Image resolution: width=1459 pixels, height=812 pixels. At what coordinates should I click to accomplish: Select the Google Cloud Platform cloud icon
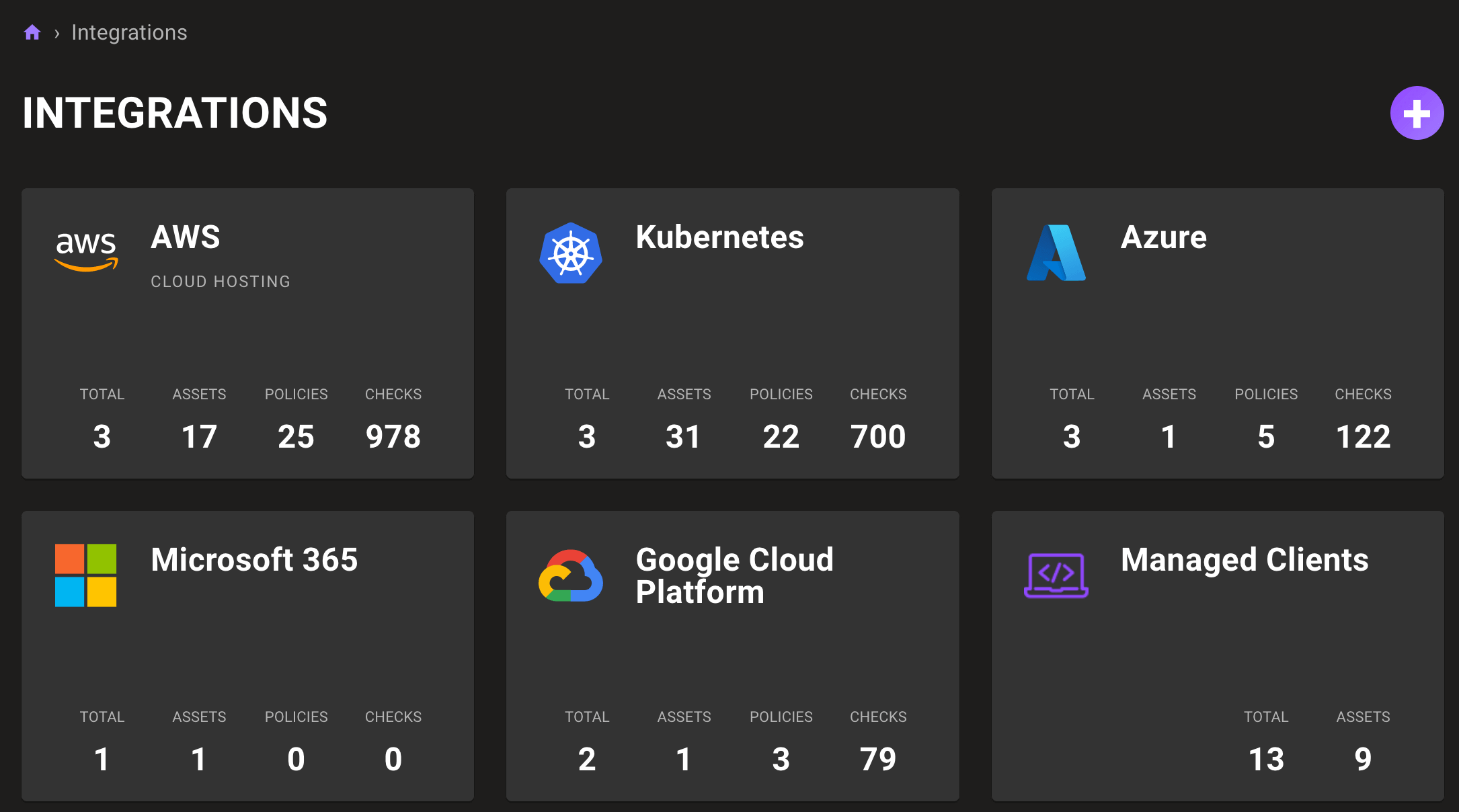(570, 575)
